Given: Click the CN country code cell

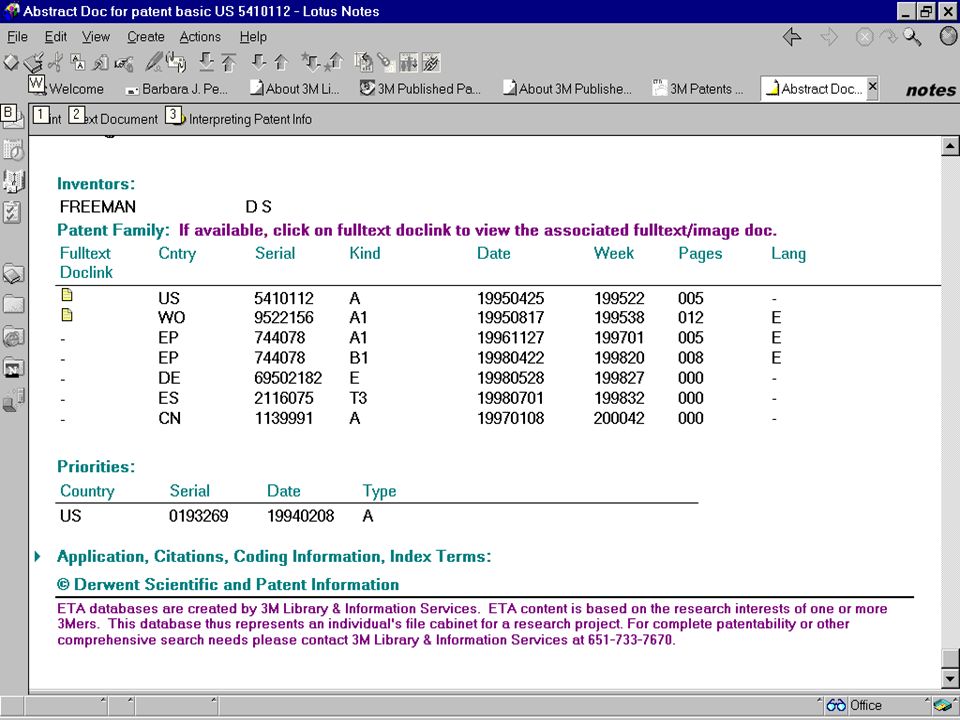Looking at the screenshot, I should click(169, 418).
